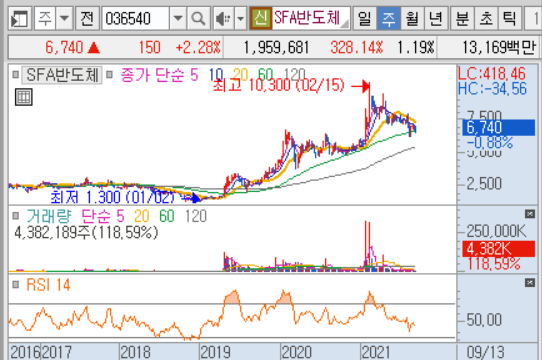
Task: Toggle the RSI 14 indicator marker
Action: 15,285
